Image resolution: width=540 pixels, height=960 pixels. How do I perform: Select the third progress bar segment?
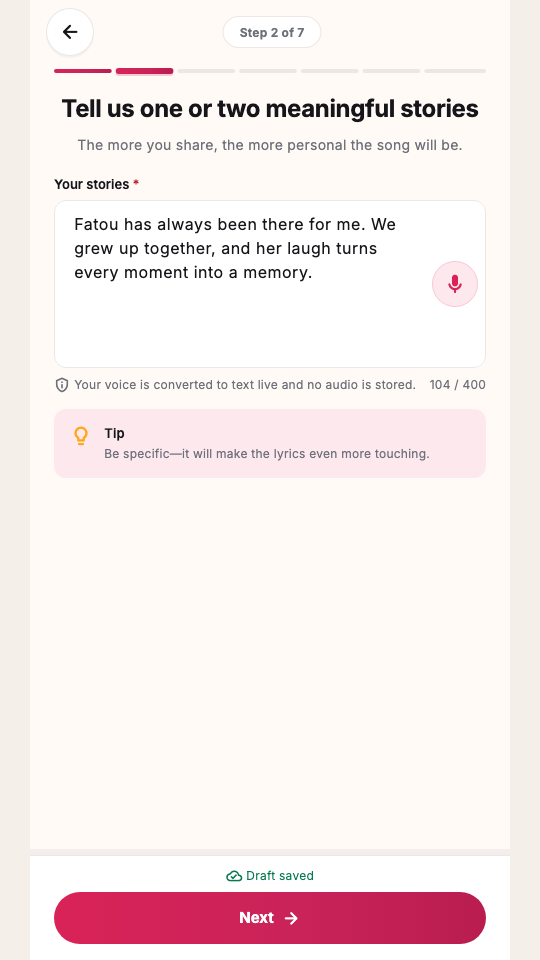pos(206,71)
